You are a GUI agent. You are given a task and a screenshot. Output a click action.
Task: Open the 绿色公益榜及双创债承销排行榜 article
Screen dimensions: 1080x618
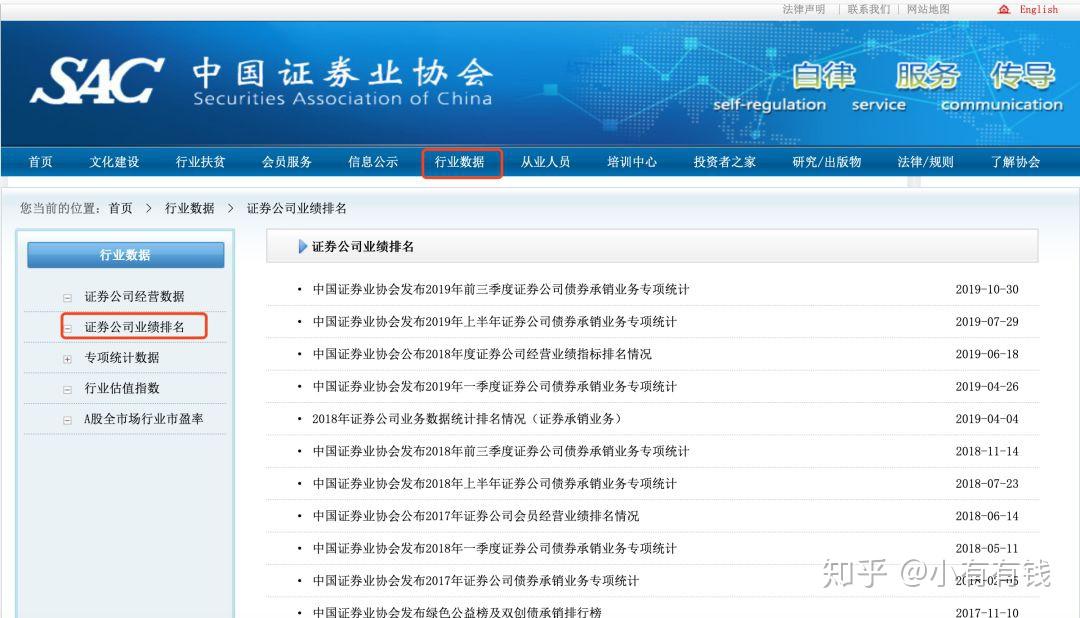click(x=457, y=612)
